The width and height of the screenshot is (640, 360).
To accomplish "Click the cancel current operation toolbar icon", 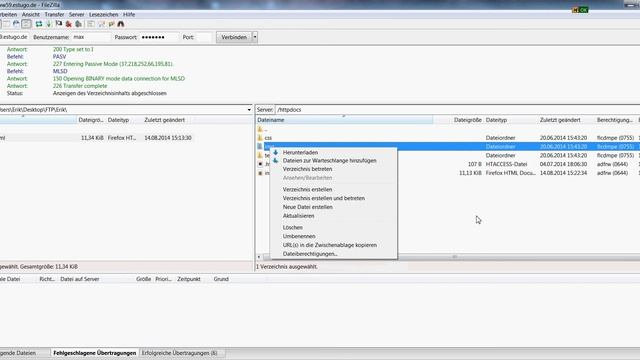I will 59,24.
